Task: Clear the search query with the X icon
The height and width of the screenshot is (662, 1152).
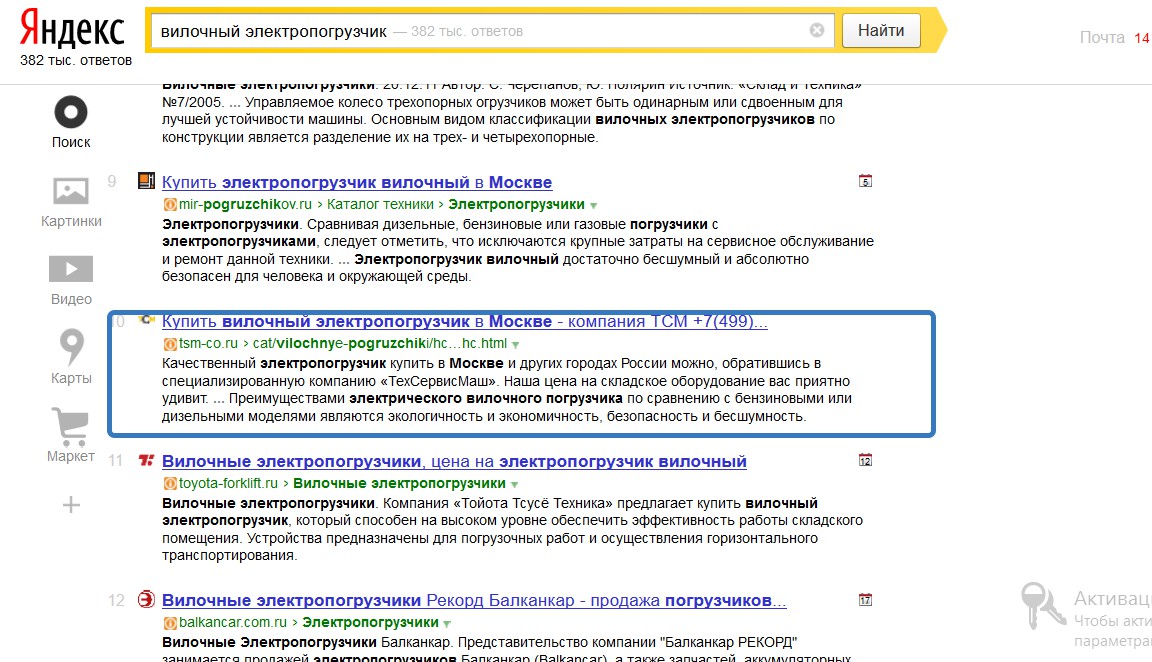Action: pyautogui.click(x=817, y=31)
